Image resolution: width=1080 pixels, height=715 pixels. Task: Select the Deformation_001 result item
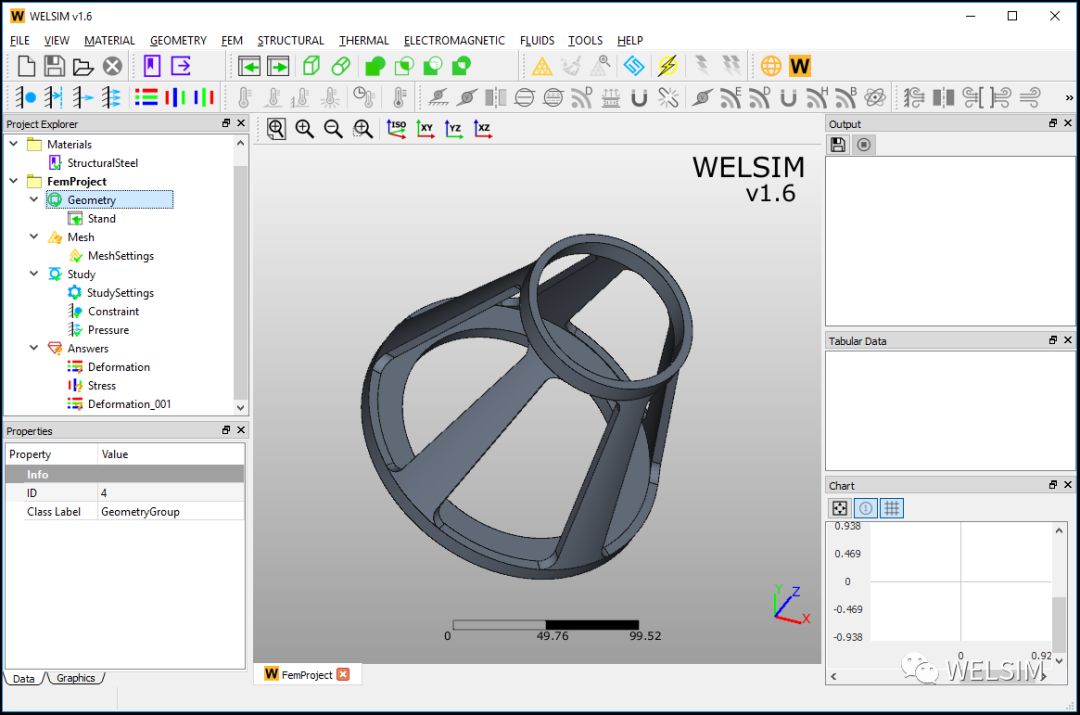(x=129, y=404)
